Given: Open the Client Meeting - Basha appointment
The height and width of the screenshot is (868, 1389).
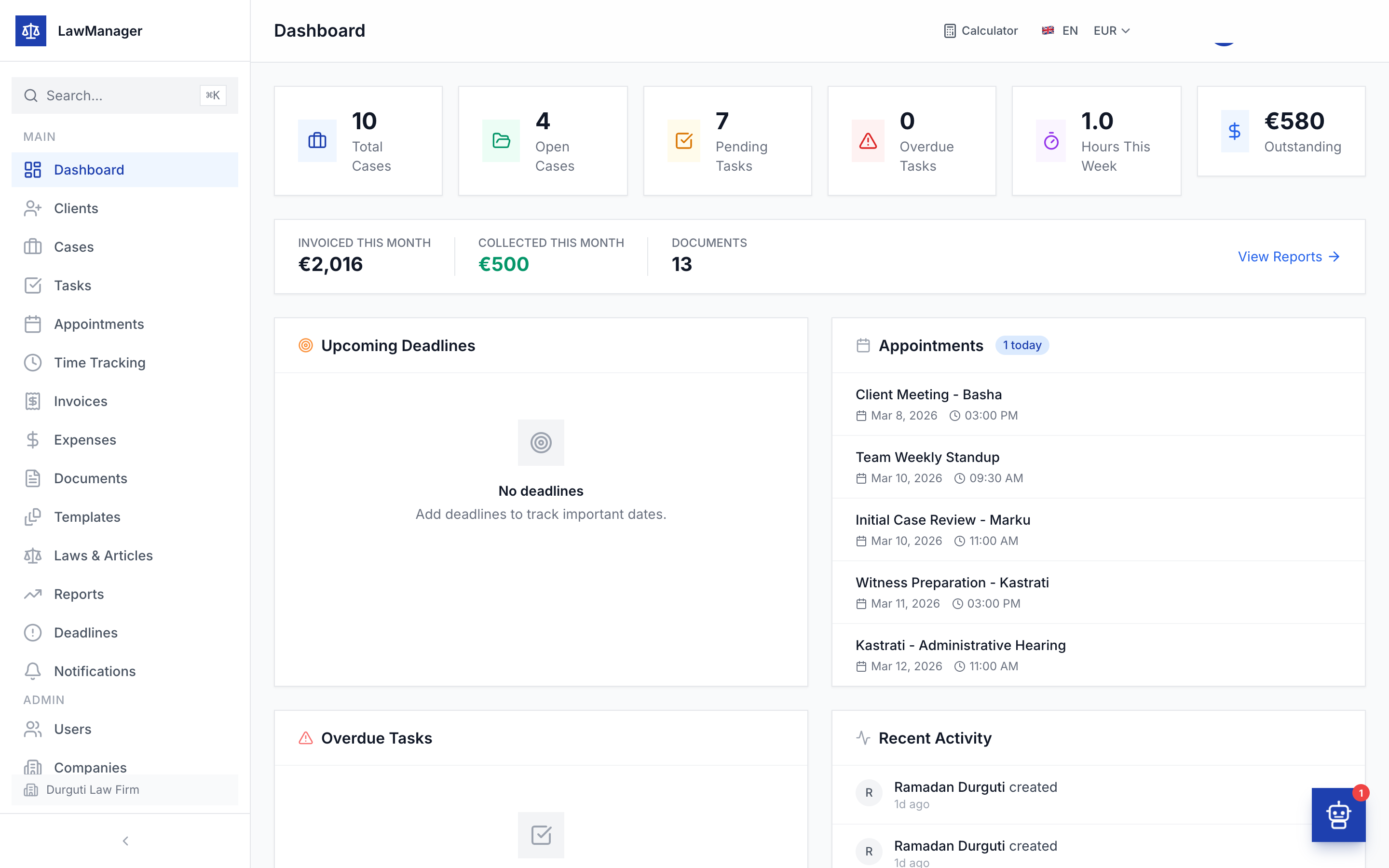Looking at the screenshot, I should (1098, 404).
